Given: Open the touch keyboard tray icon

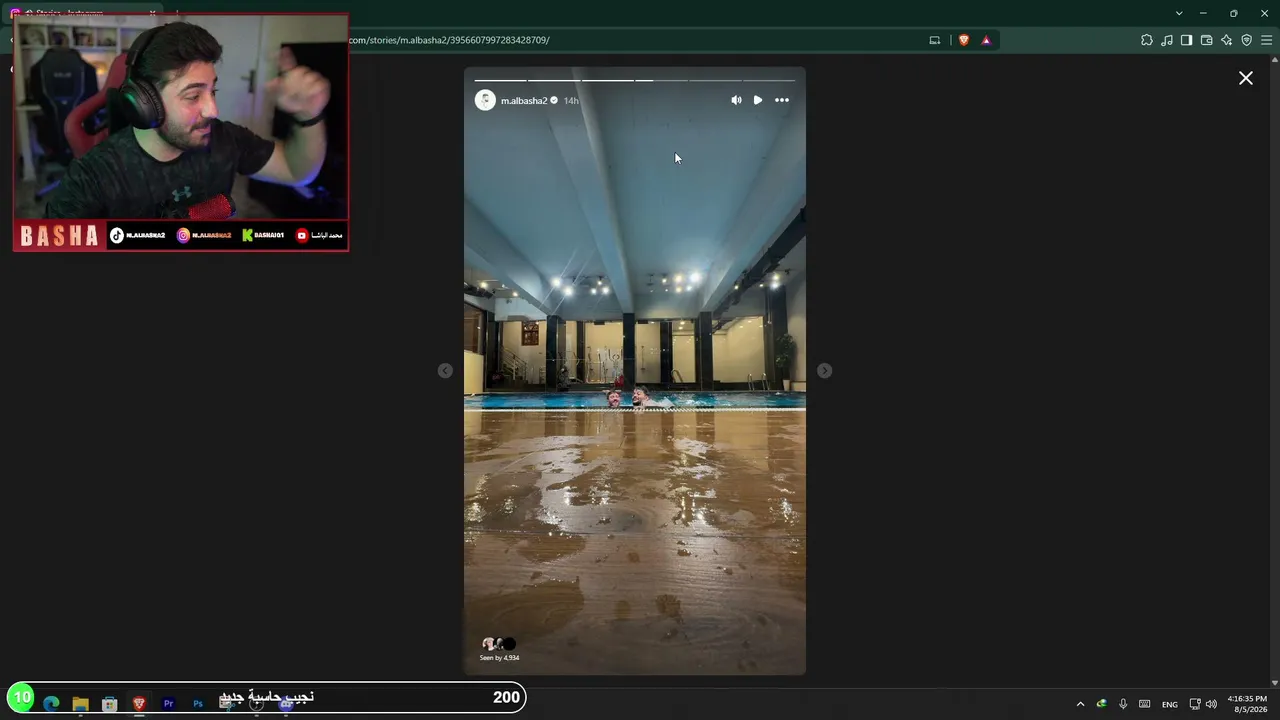Looking at the screenshot, I should click(1145, 704).
